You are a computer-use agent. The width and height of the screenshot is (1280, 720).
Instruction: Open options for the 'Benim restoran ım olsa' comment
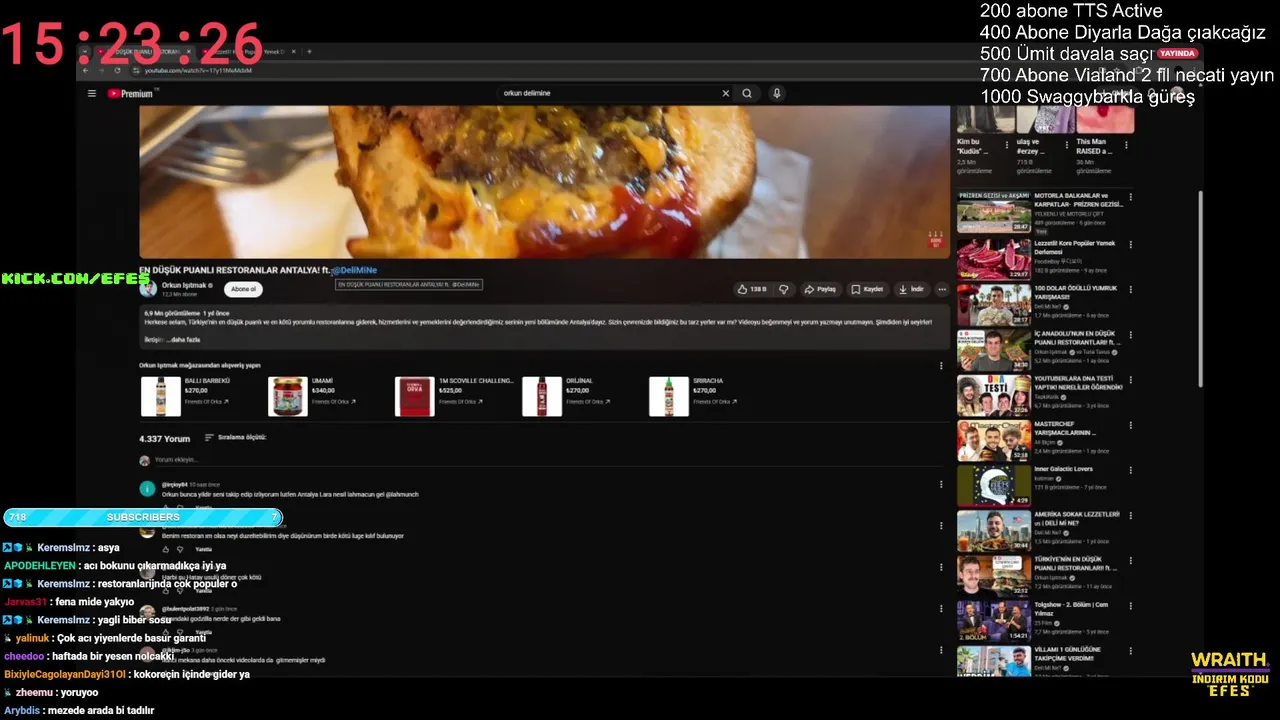coord(941,526)
